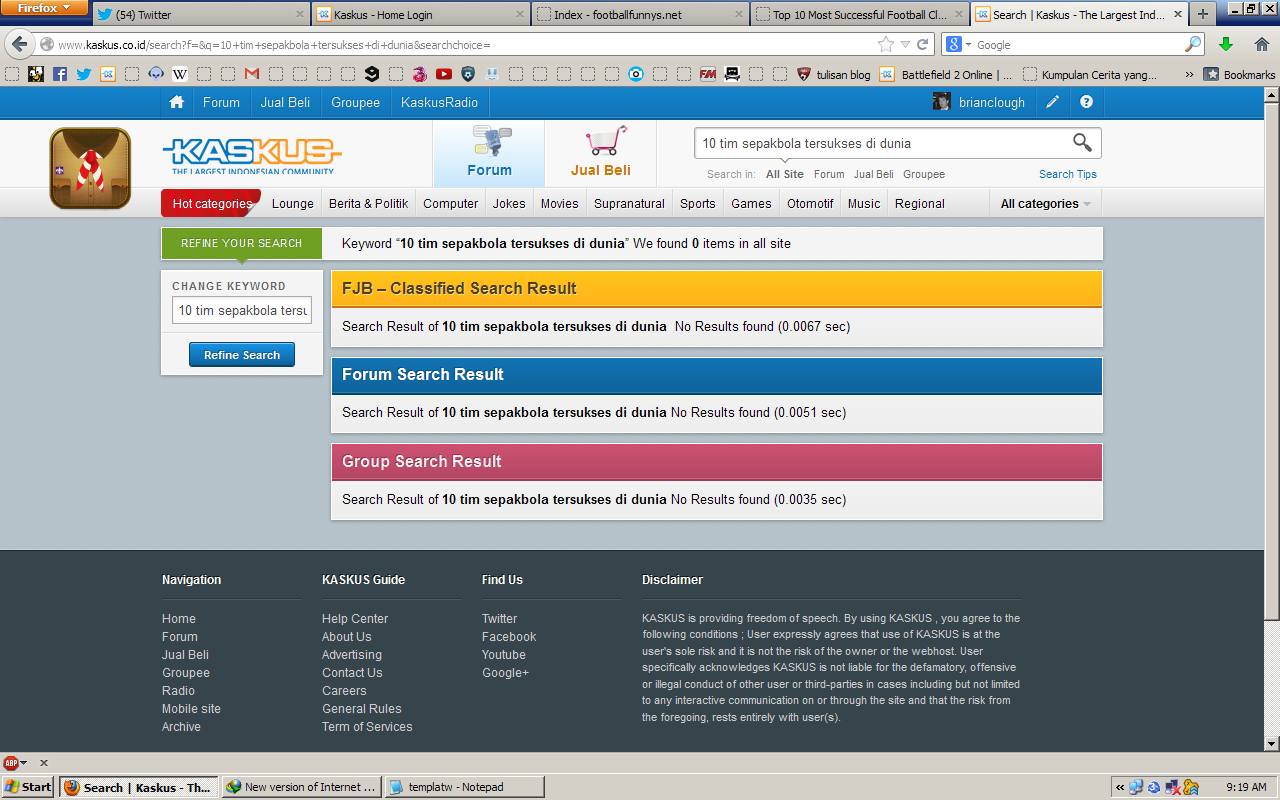Open the Bookmarks menu button
This screenshot has height=800, width=1280.
click(x=1240, y=74)
